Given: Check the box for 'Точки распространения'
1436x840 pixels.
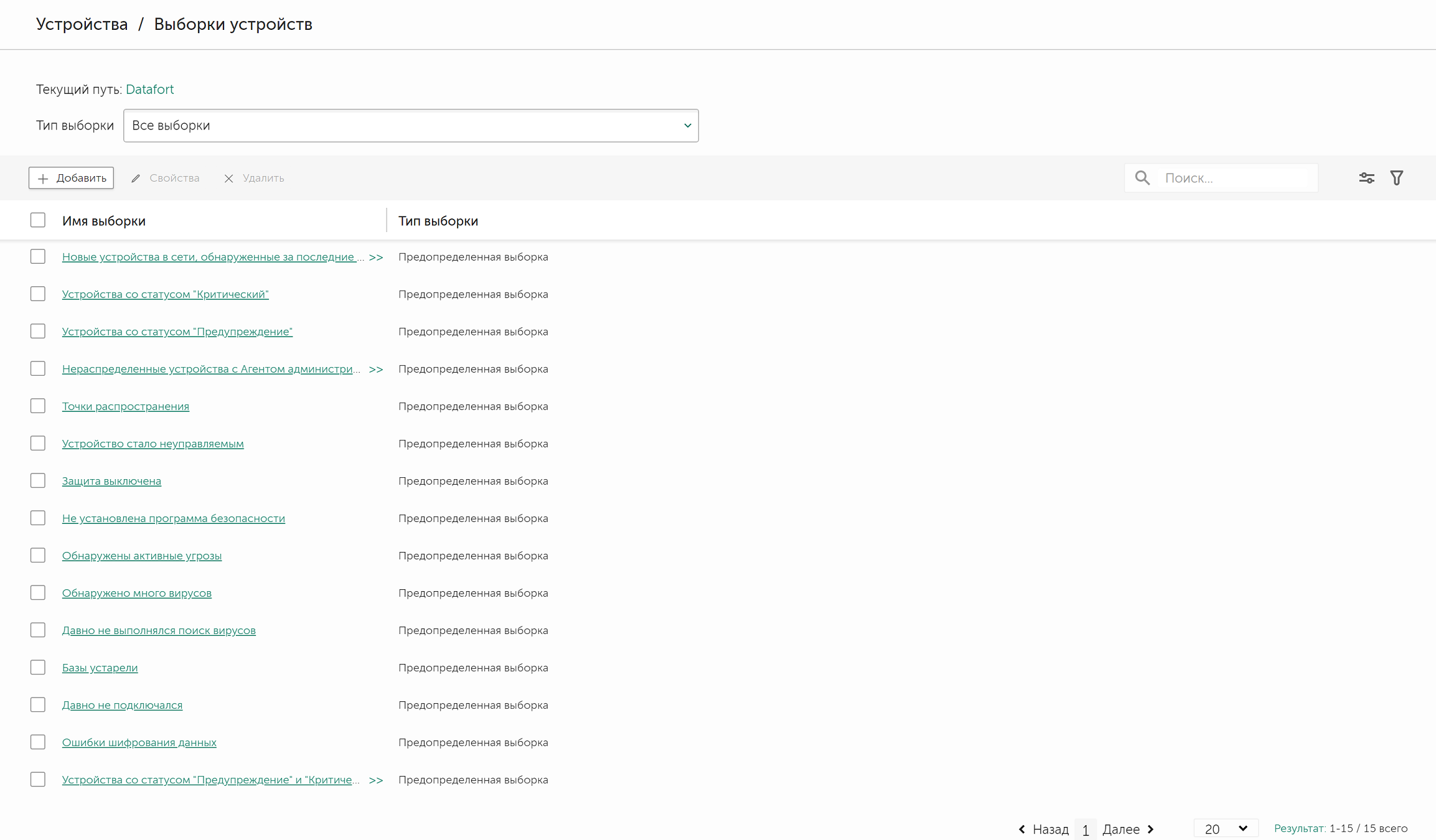Looking at the screenshot, I should click(x=38, y=406).
